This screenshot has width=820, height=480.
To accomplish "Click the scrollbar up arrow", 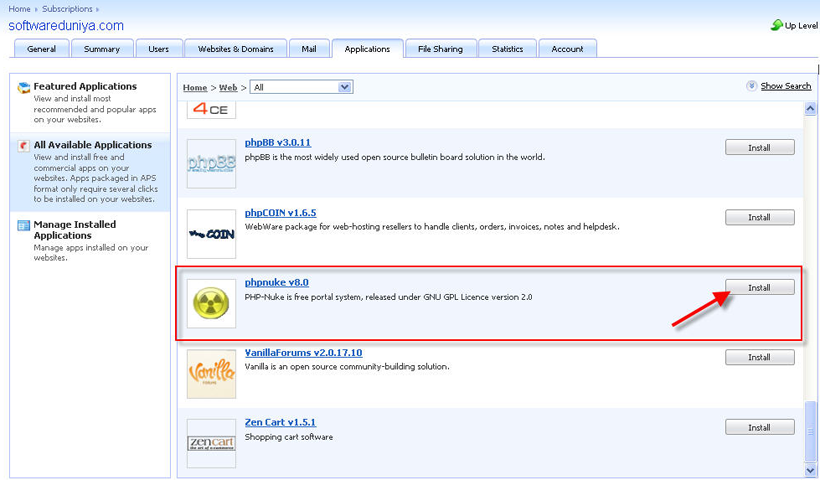I will pyautogui.click(x=810, y=109).
